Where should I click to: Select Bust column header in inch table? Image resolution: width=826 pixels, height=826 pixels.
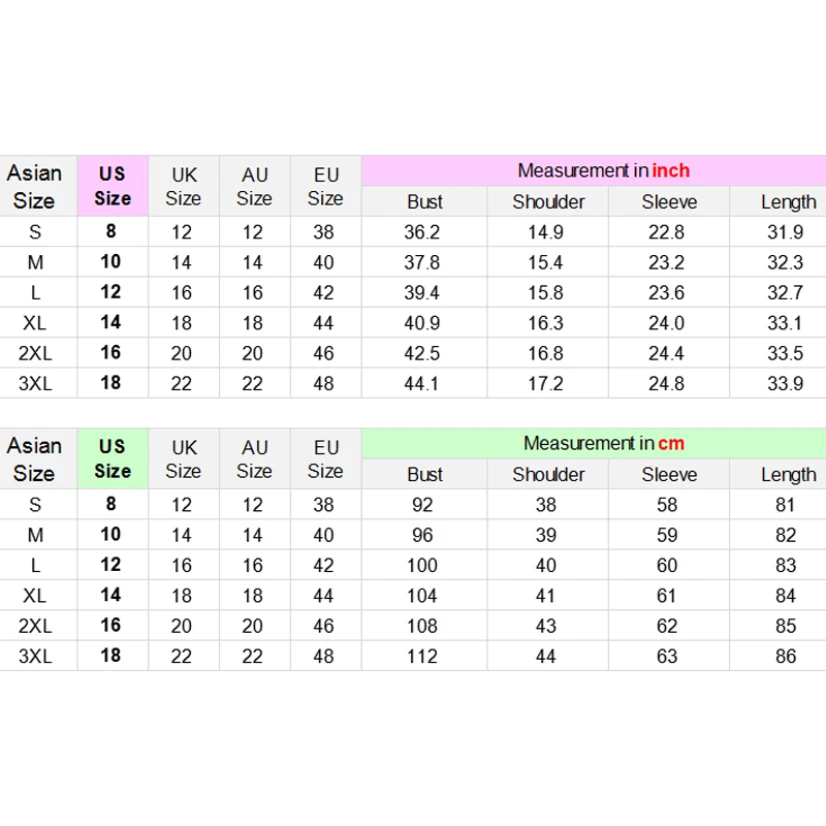424,202
